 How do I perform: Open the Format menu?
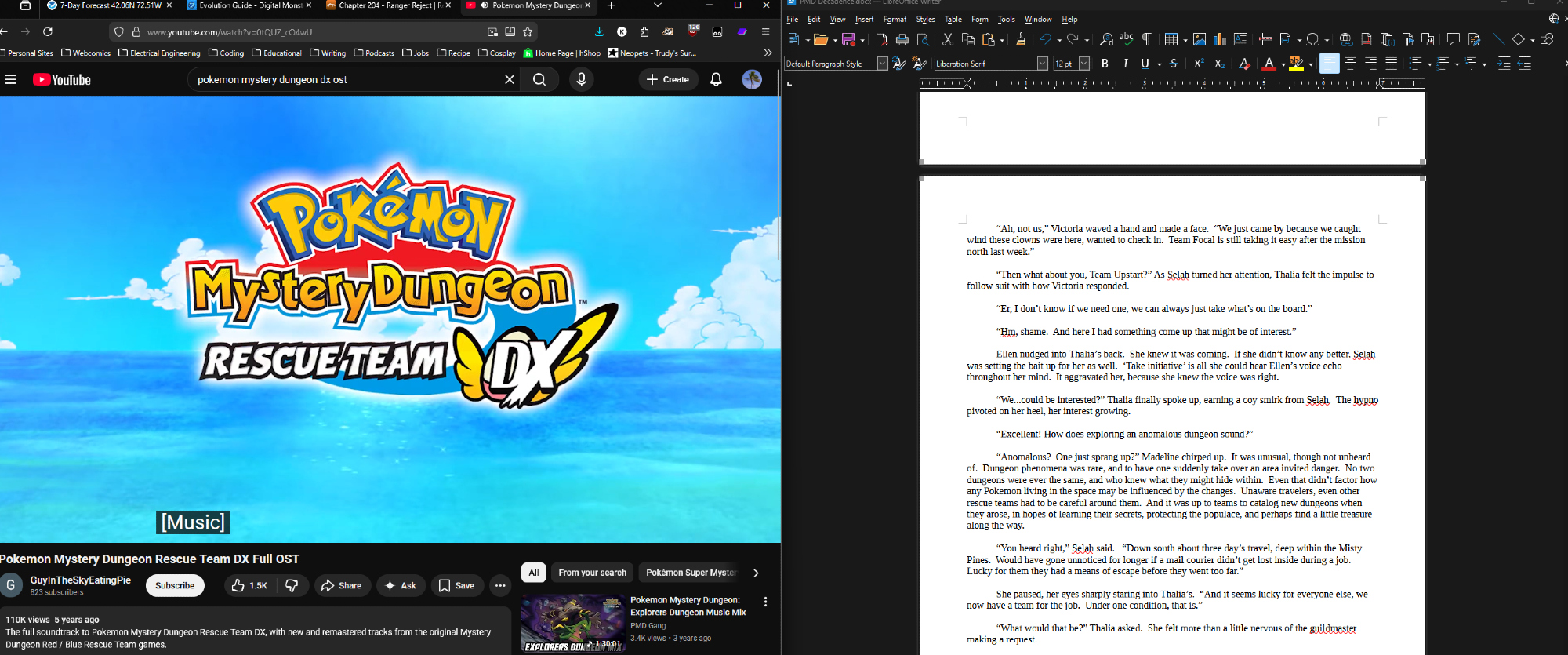tap(895, 20)
